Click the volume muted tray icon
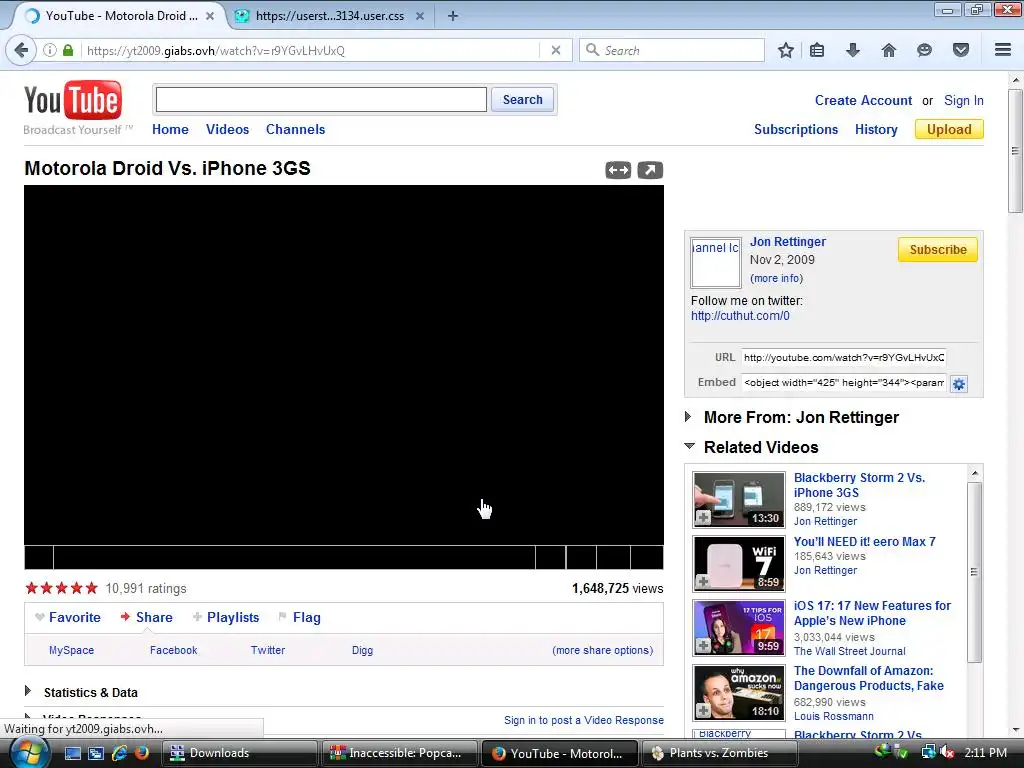The height and width of the screenshot is (768, 1024). (947, 753)
